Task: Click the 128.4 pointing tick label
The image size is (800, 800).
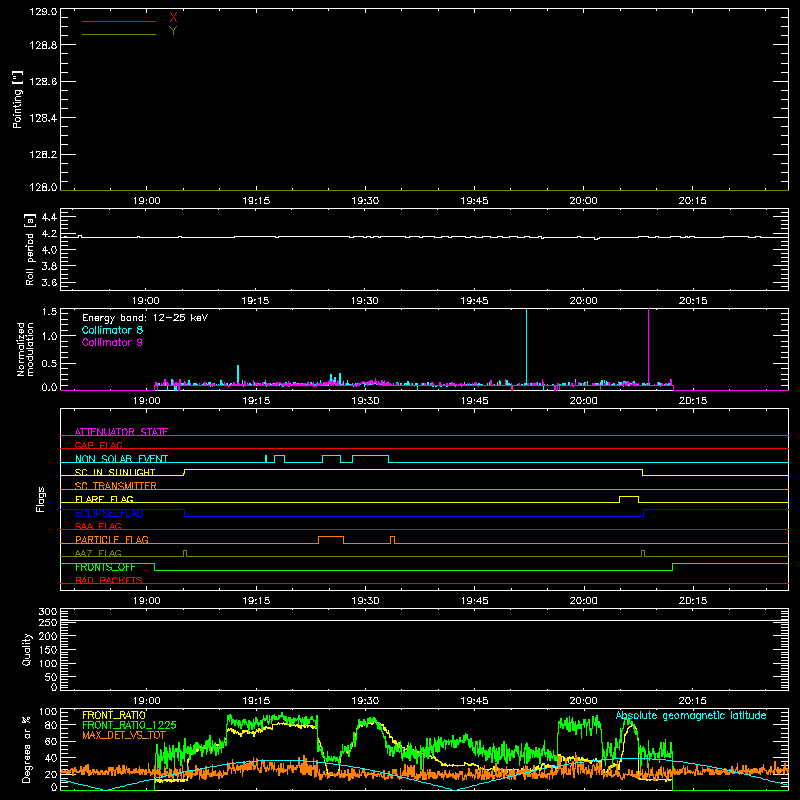Action: 43,118
